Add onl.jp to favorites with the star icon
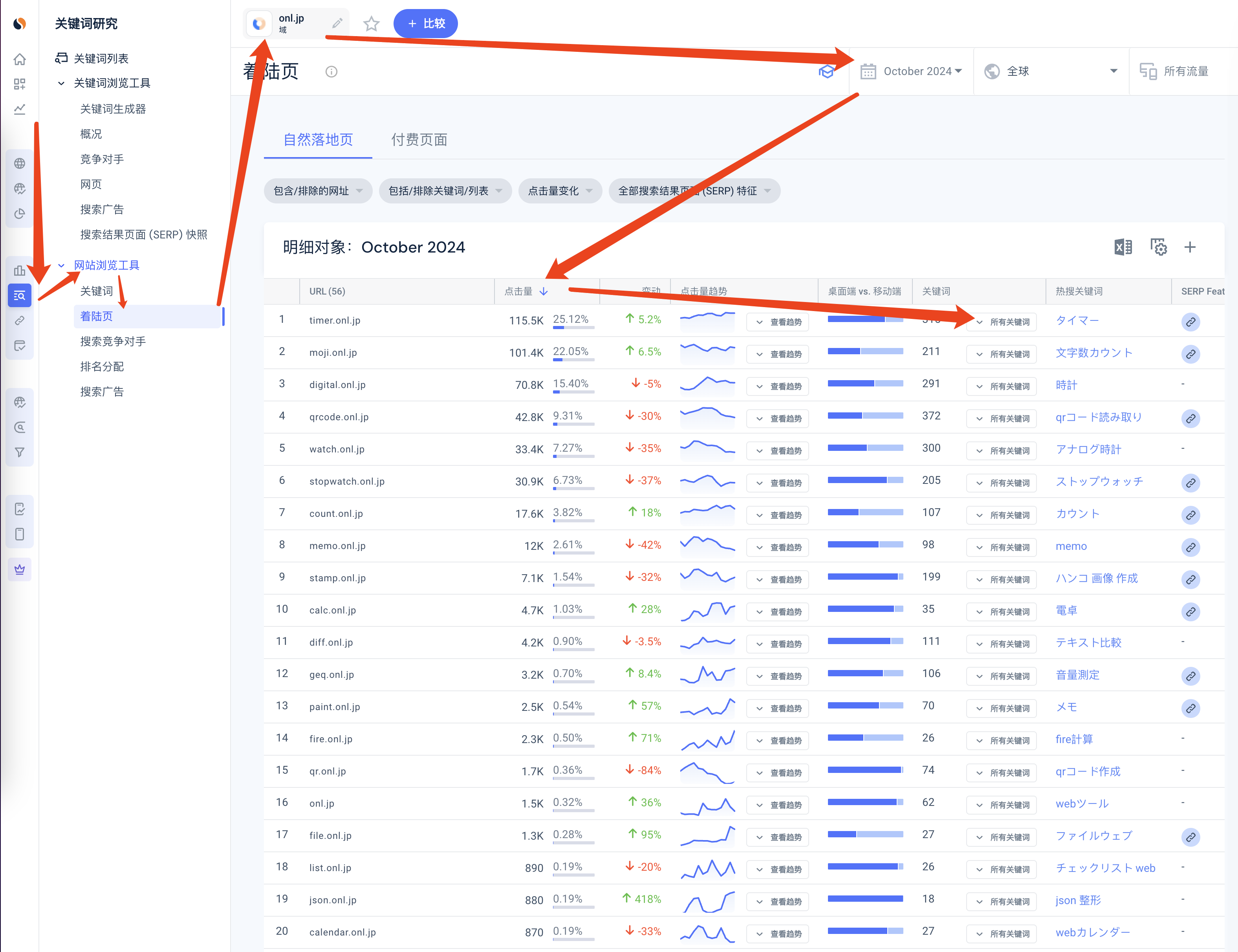This screenshot has width=1238, height=952. [371, 23]
